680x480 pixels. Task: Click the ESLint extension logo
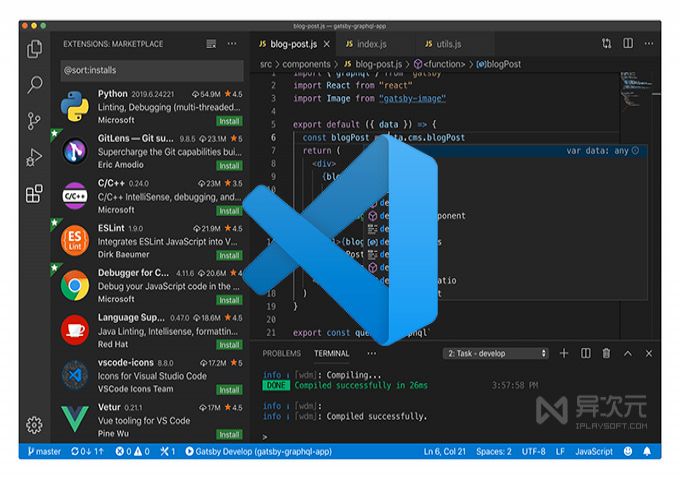(75, 241)
